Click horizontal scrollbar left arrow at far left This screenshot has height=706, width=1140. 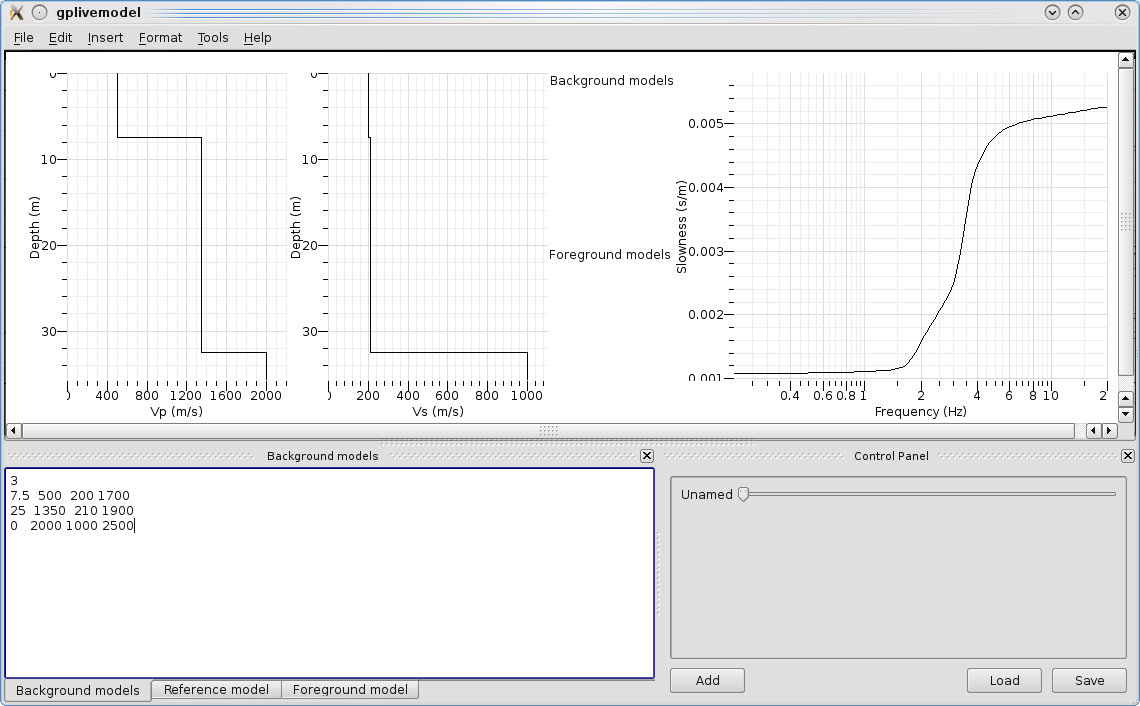click(13, 431)
